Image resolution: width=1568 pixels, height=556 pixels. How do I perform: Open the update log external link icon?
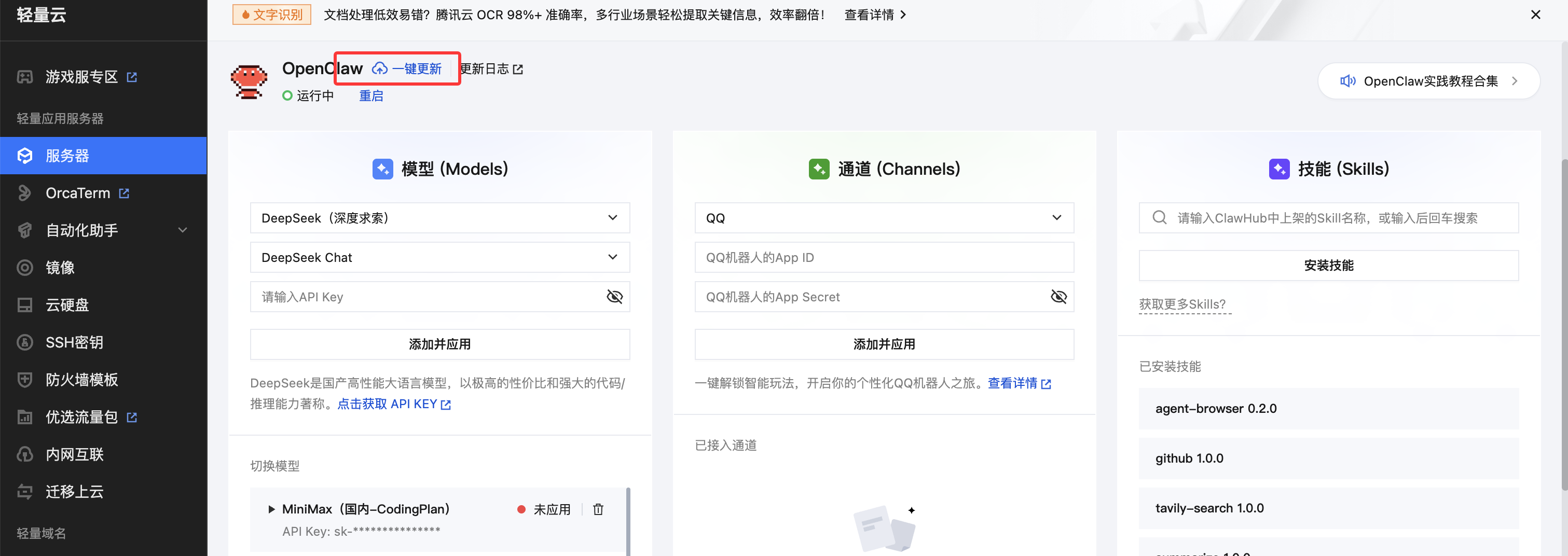point(518,69)
